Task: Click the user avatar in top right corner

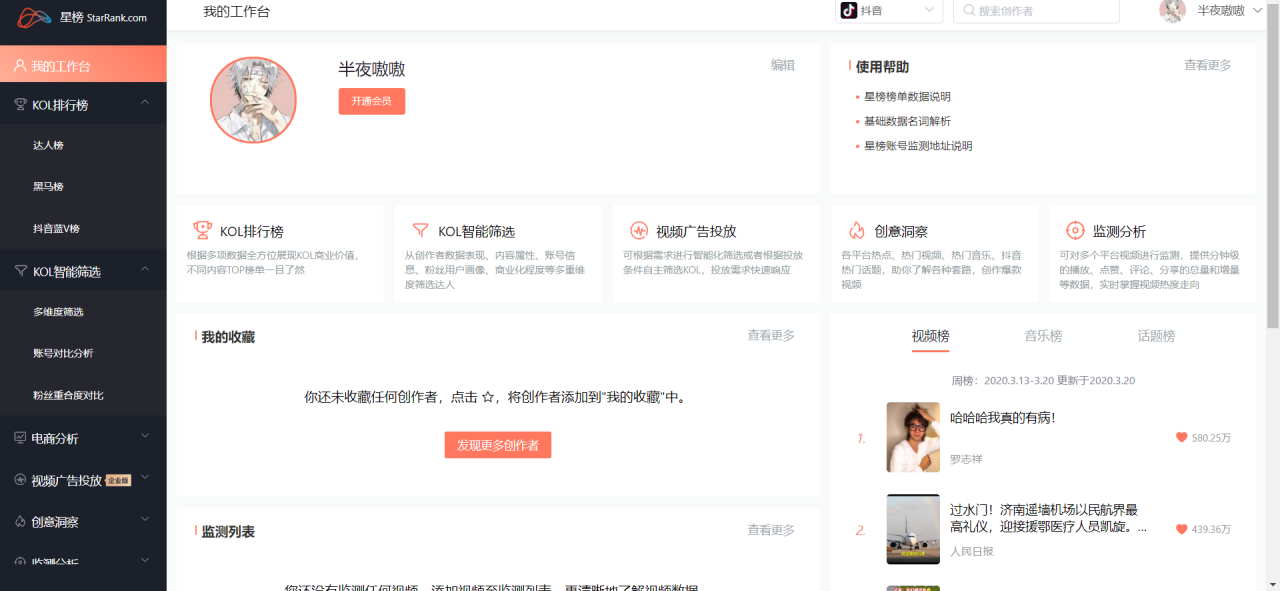Action: (1172, 12)
